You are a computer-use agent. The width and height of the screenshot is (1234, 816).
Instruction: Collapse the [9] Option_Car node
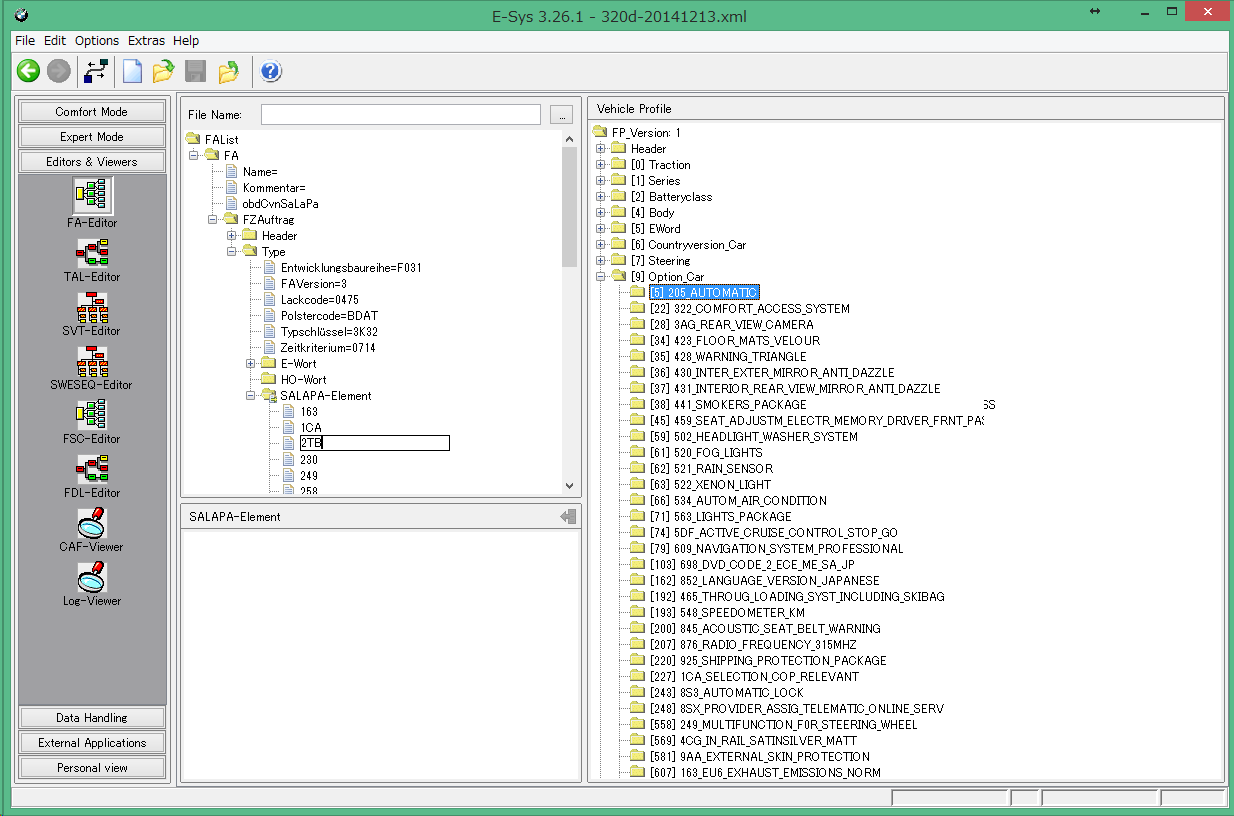601,277
